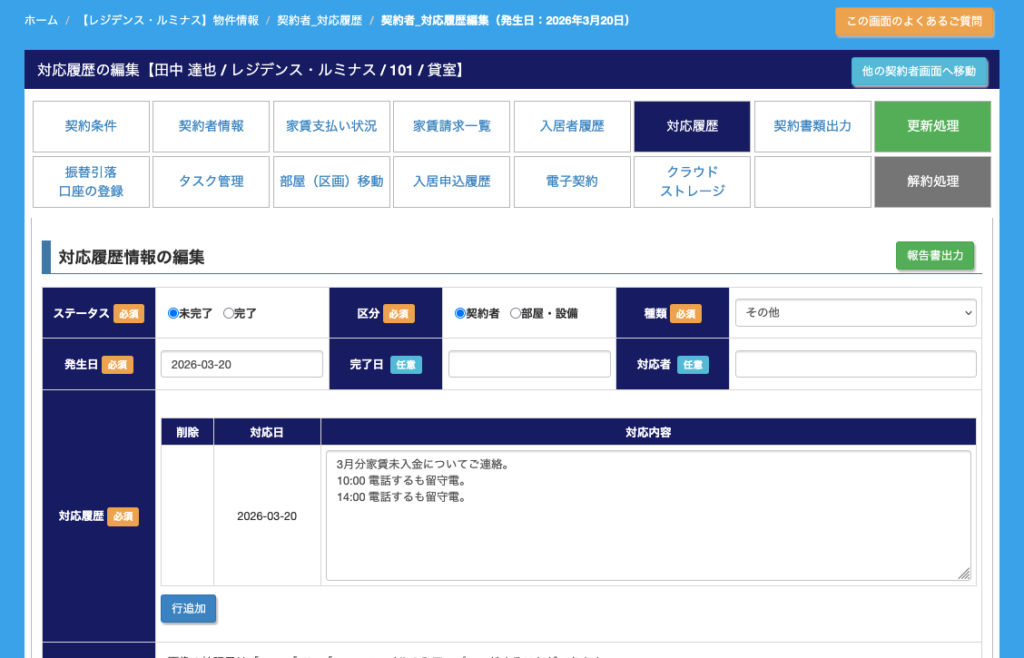Open the タスク管理 tab
The image size is (1024, 658).
click(x=211, y=182)
